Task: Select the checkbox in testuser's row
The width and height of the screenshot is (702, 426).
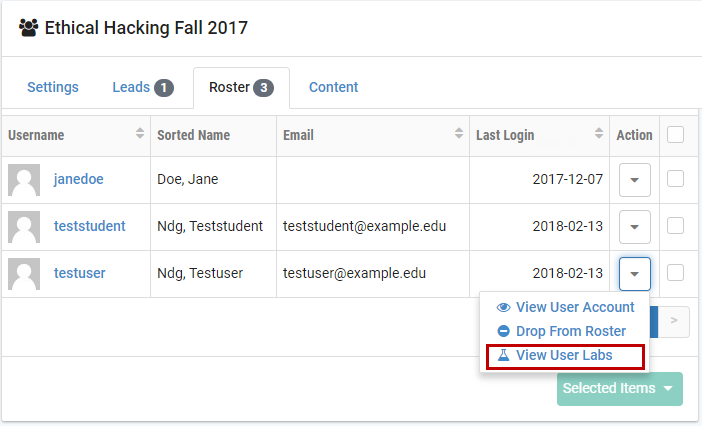Action: (676, 273)
